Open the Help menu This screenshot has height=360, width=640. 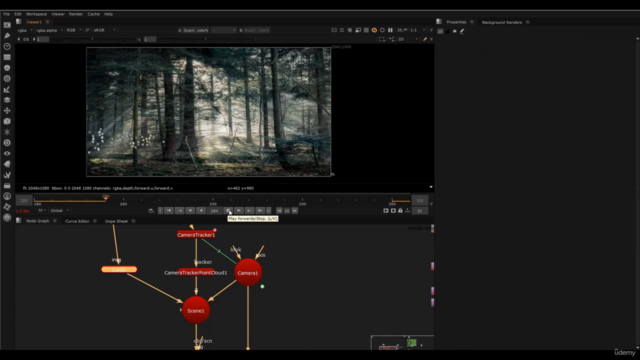tap(108, 14)
